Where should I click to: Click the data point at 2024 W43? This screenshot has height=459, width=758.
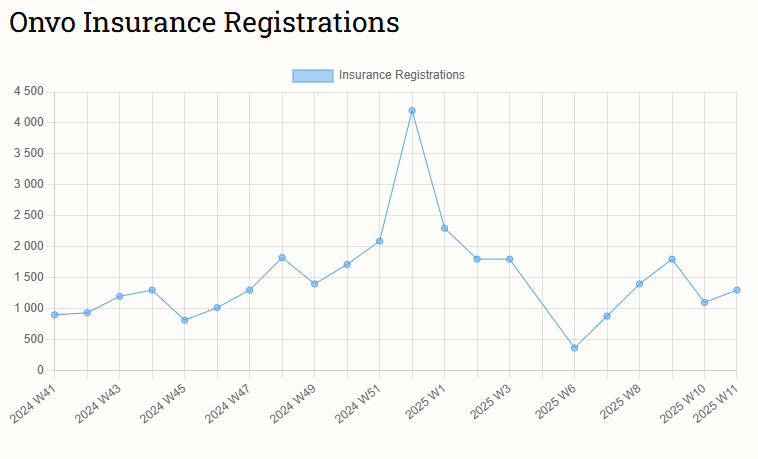(x=119, y=296)
